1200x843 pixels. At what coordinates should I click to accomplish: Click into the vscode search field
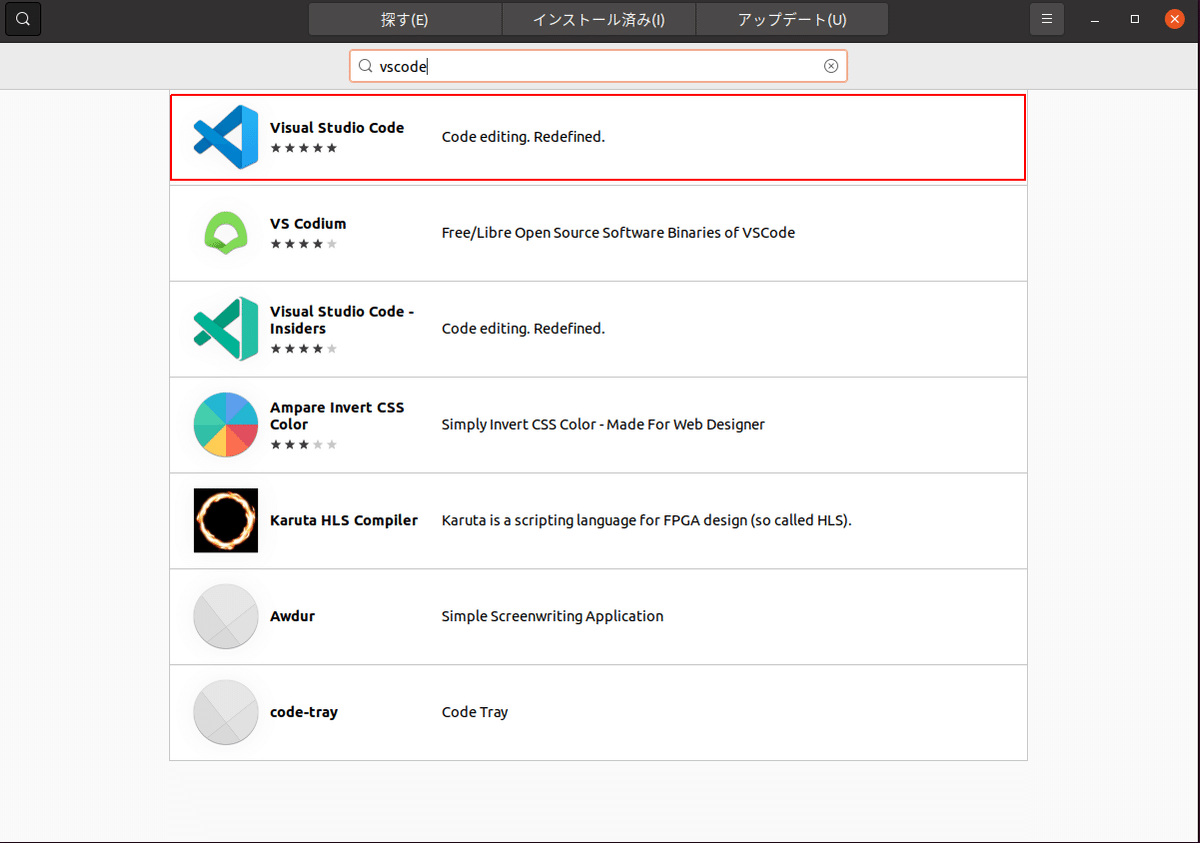click(x=598, y=66)
